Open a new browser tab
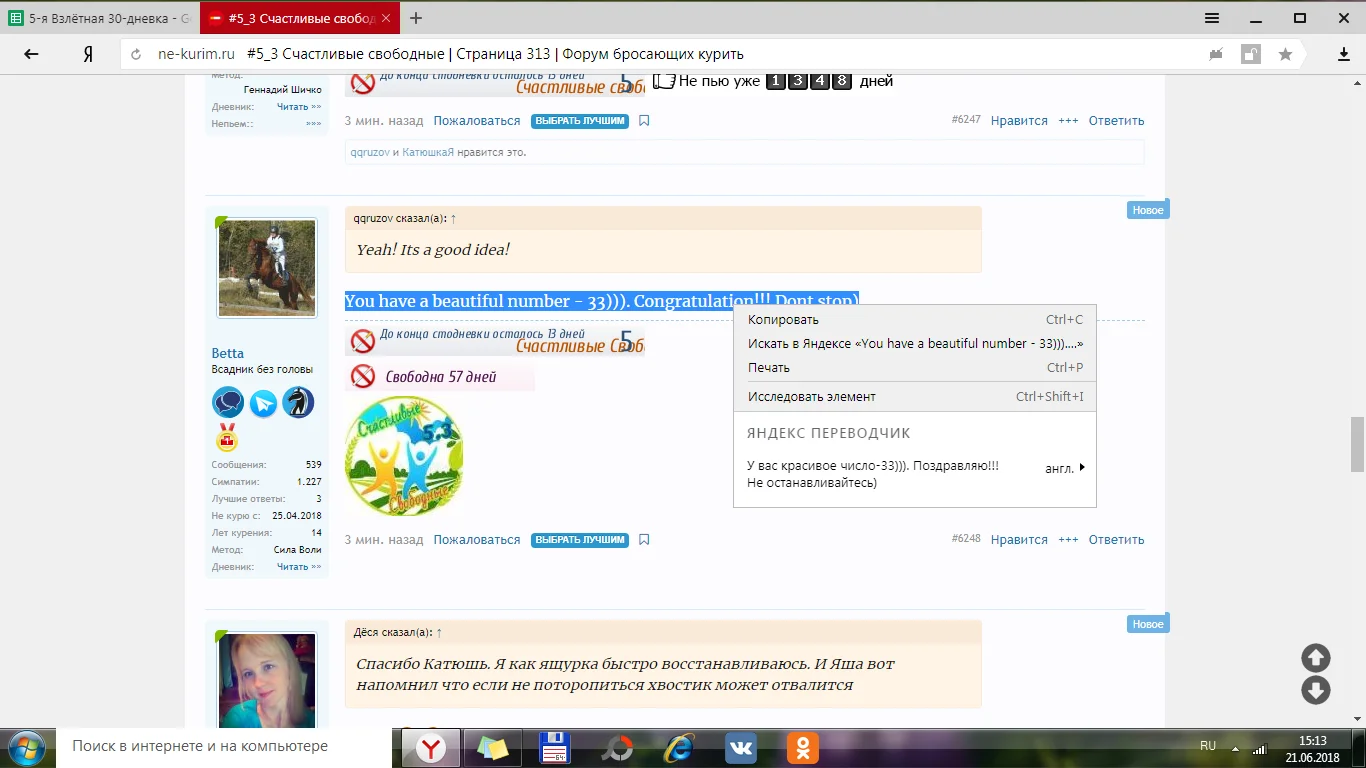 (416, 18)
